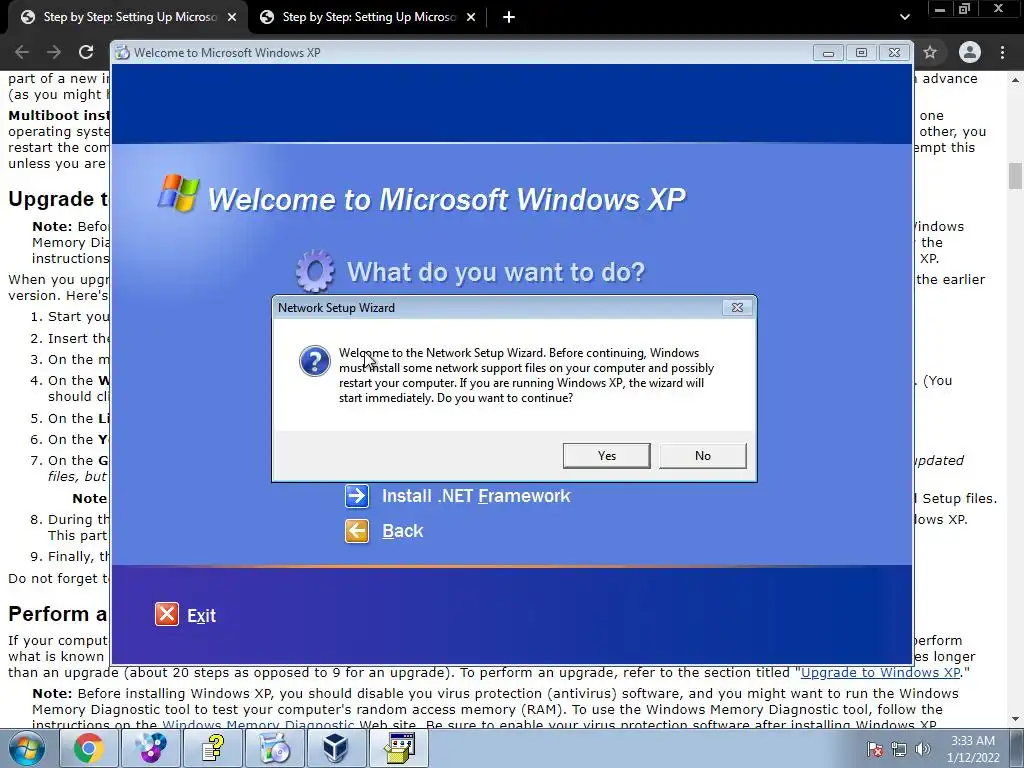
Task: Click the scrollbar up arrow on the web page
Action: (x=1015, y=80)
